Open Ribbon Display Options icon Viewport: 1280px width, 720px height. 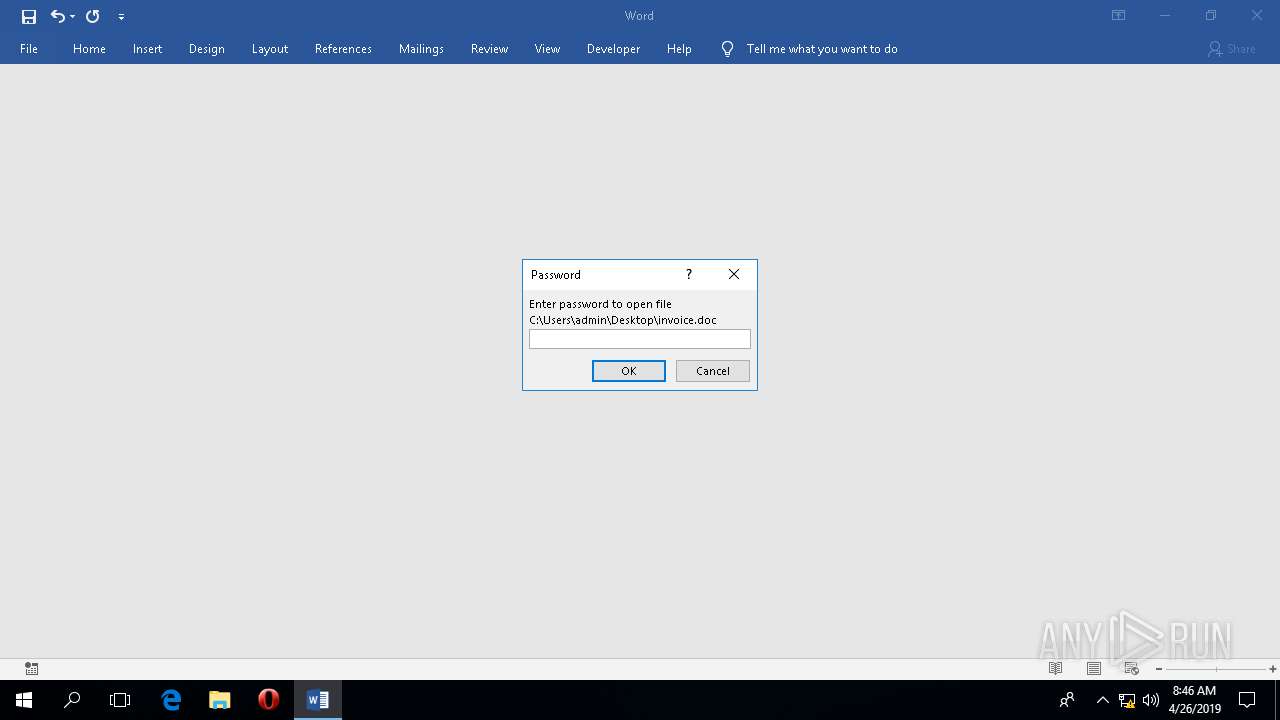coord(1119,16)
